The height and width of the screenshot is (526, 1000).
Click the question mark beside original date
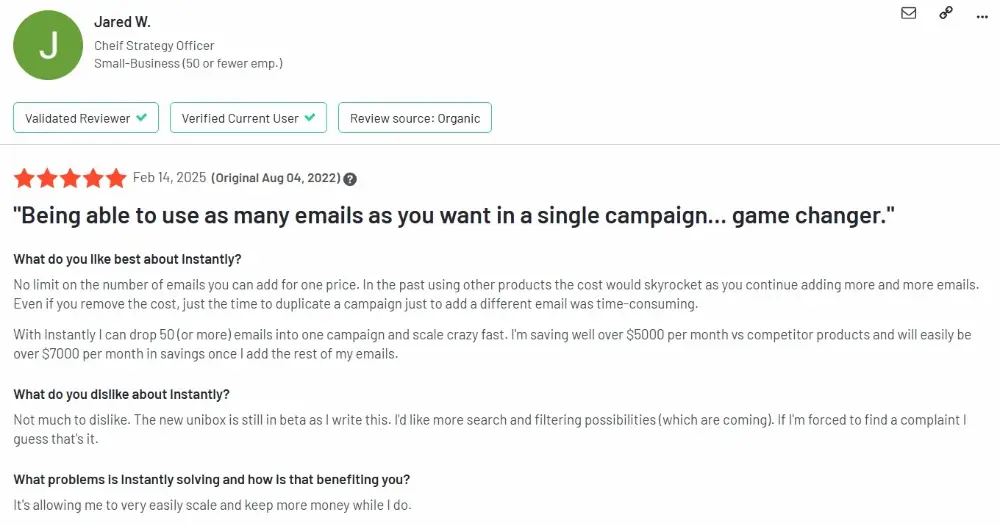[350, 179]
